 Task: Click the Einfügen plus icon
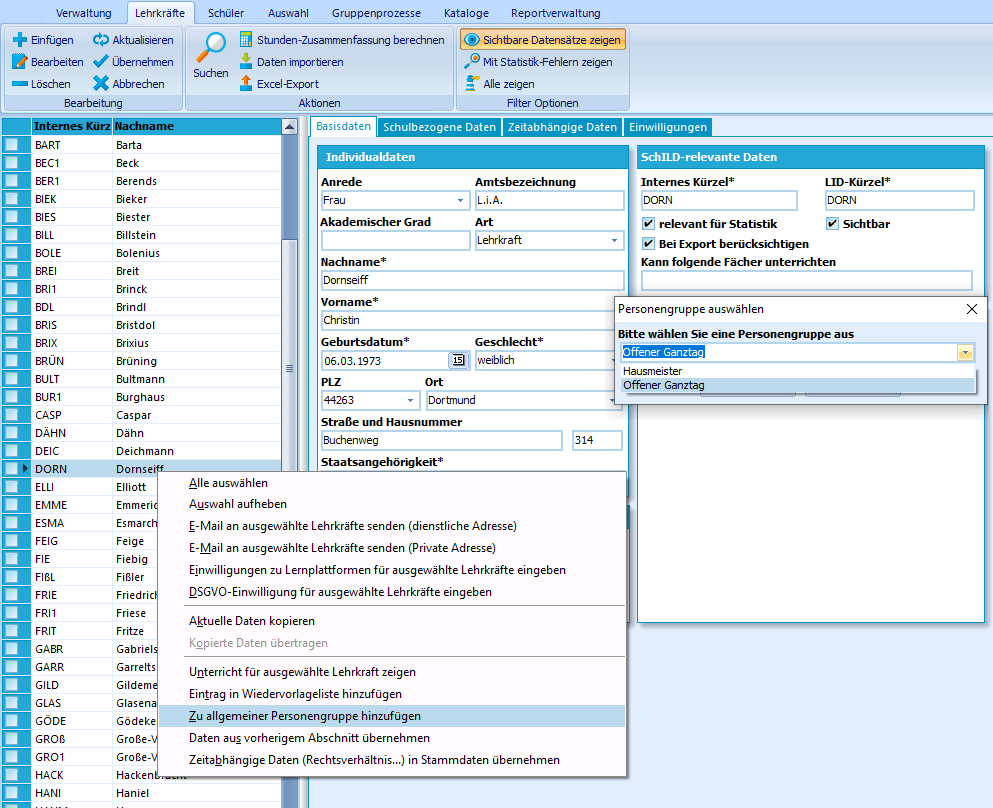coord(20,40)
